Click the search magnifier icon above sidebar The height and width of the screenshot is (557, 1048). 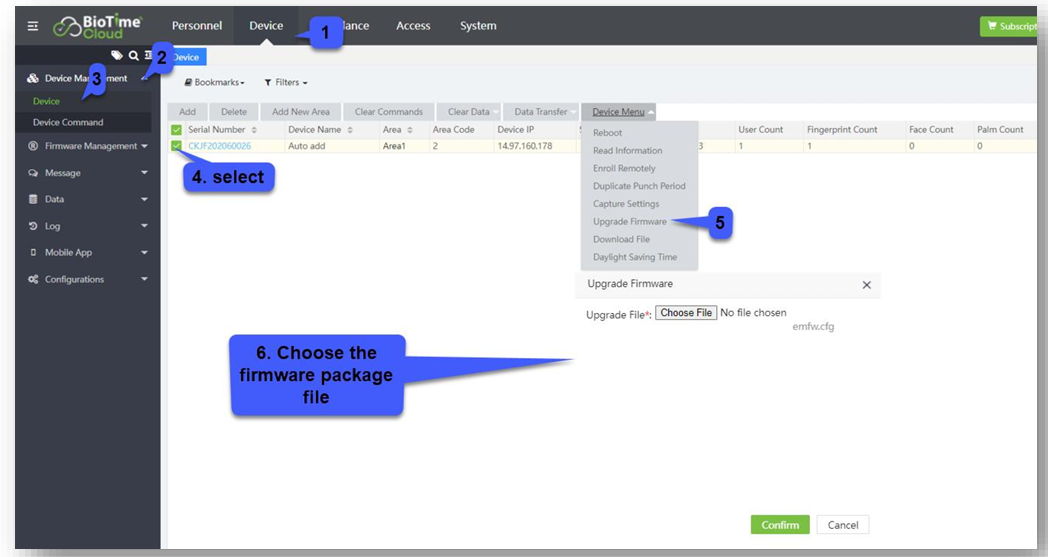click(x=133, y=56)
